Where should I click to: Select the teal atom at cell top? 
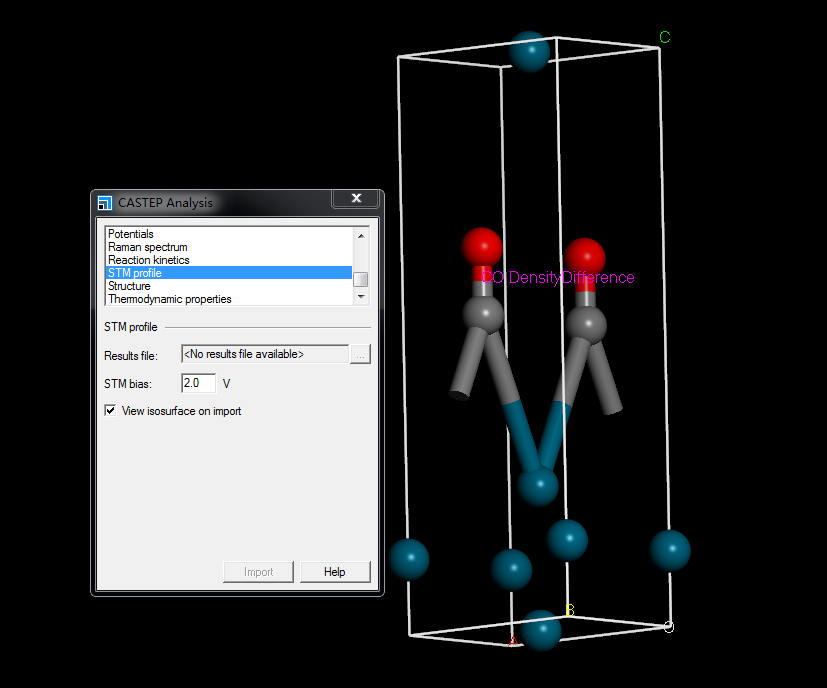click(530, 51)
